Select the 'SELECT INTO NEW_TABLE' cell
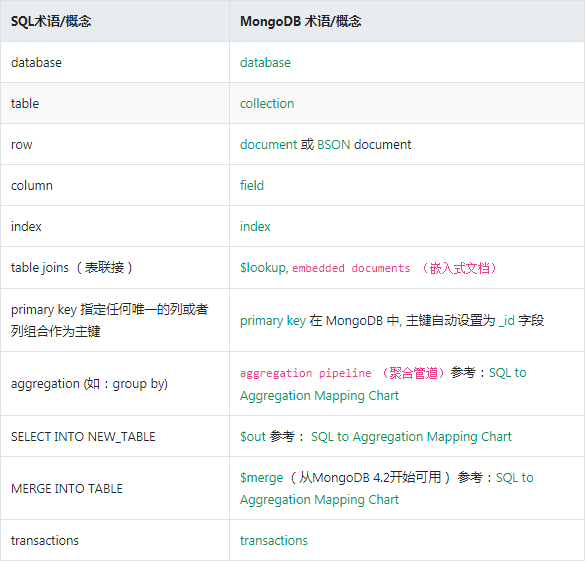This screenshot has width=586, height=562. [x=115, y=436]
